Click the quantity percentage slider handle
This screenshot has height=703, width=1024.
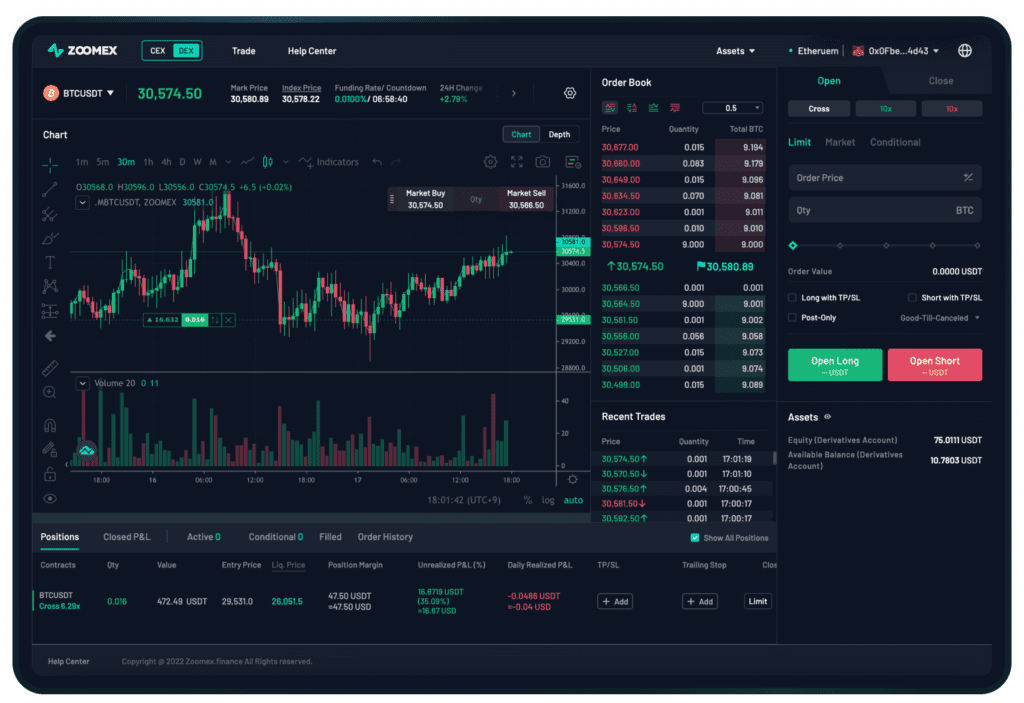pos(793,246)
